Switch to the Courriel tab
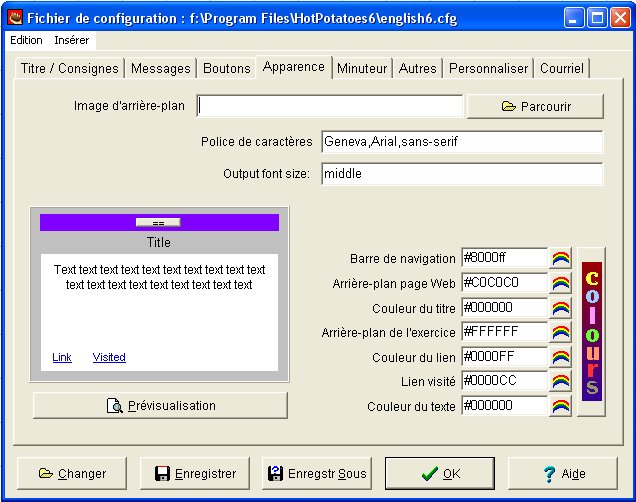 (562, 68)
